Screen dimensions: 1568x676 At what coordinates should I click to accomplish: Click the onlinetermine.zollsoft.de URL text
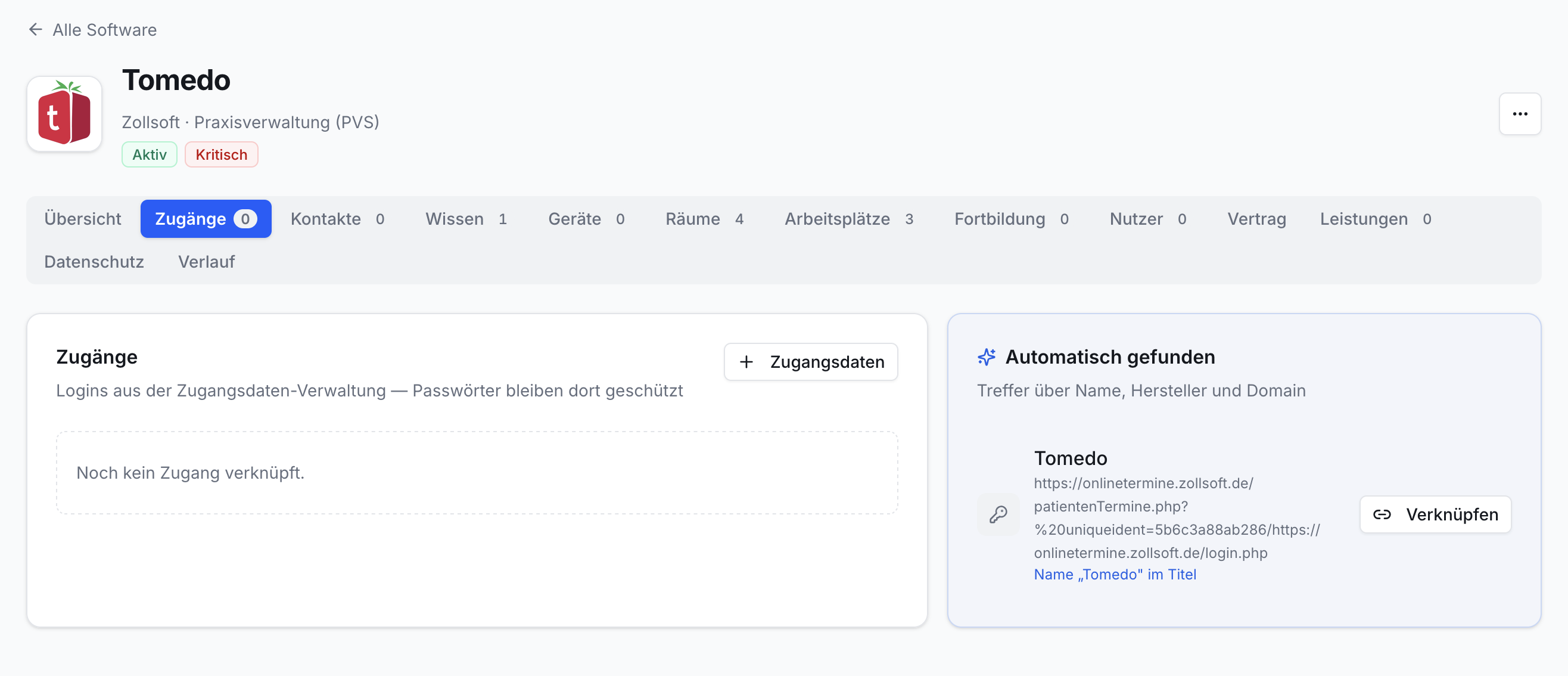coord(1177,517)
